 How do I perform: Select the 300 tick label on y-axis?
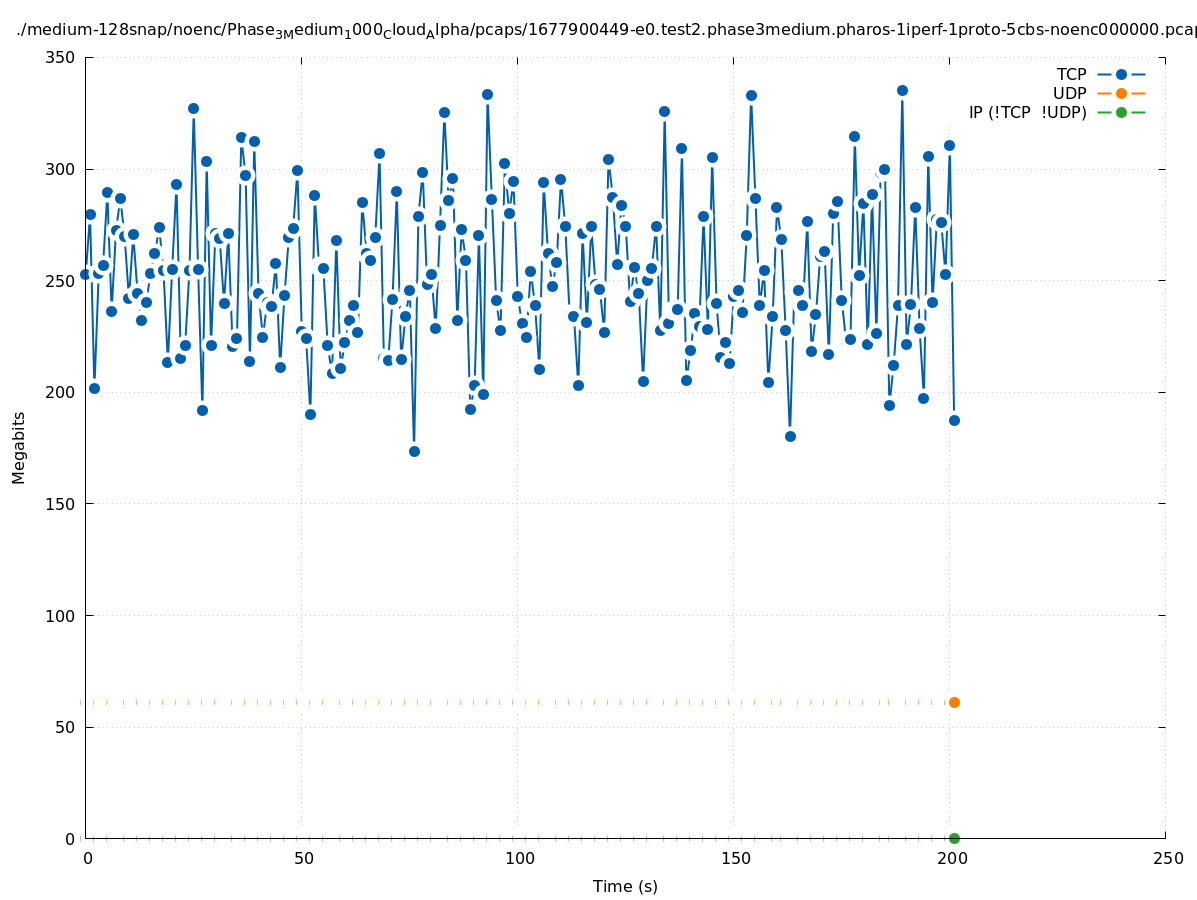pyautogui.click(x=62, y=169)
